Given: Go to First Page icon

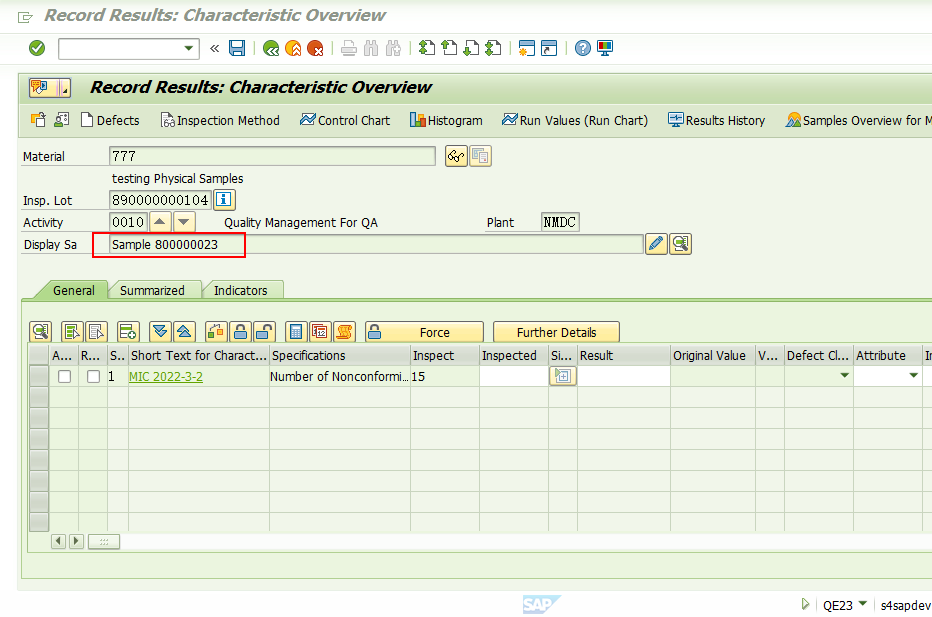Looking at the screenshot, I should 427,48.
